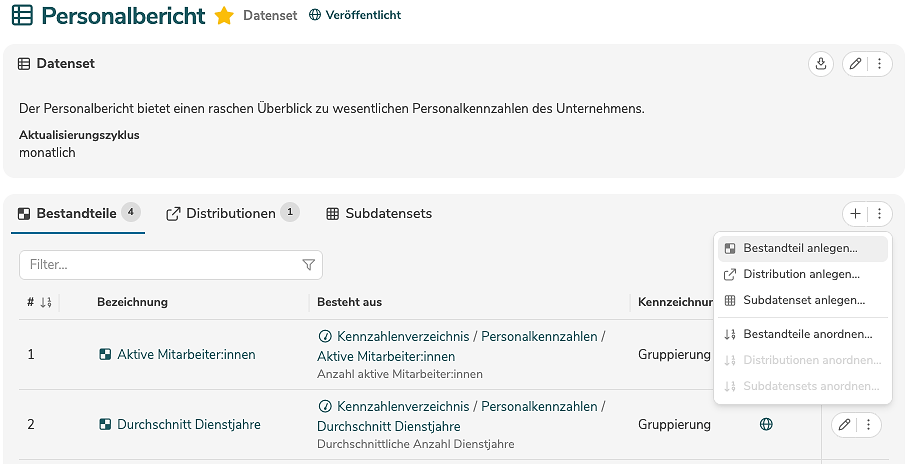Click into the Filter text field
The height and width of the screenshot is (464, 909).
tap(160, 265)
